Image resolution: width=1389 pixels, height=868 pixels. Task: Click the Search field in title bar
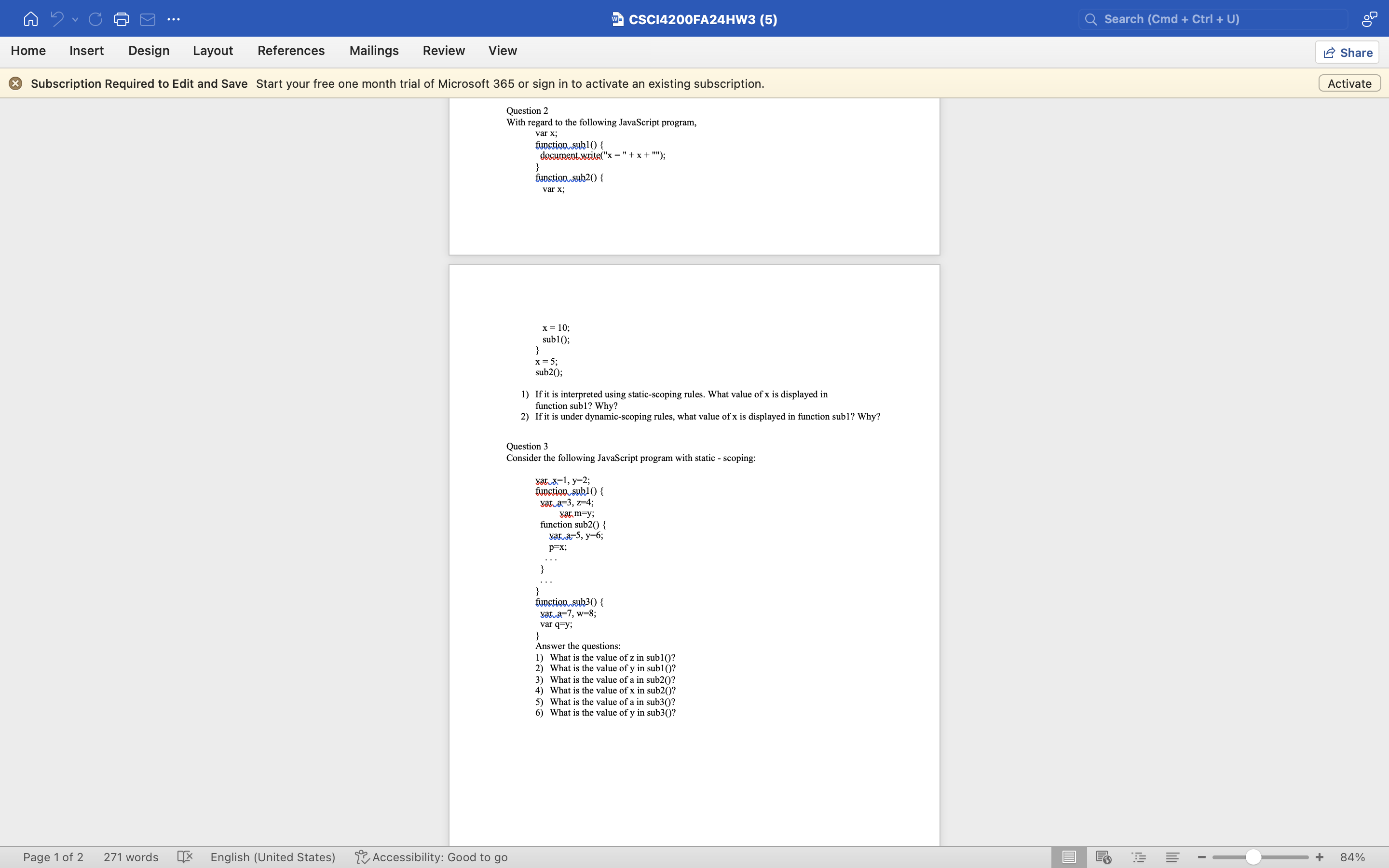point(1212,19)
